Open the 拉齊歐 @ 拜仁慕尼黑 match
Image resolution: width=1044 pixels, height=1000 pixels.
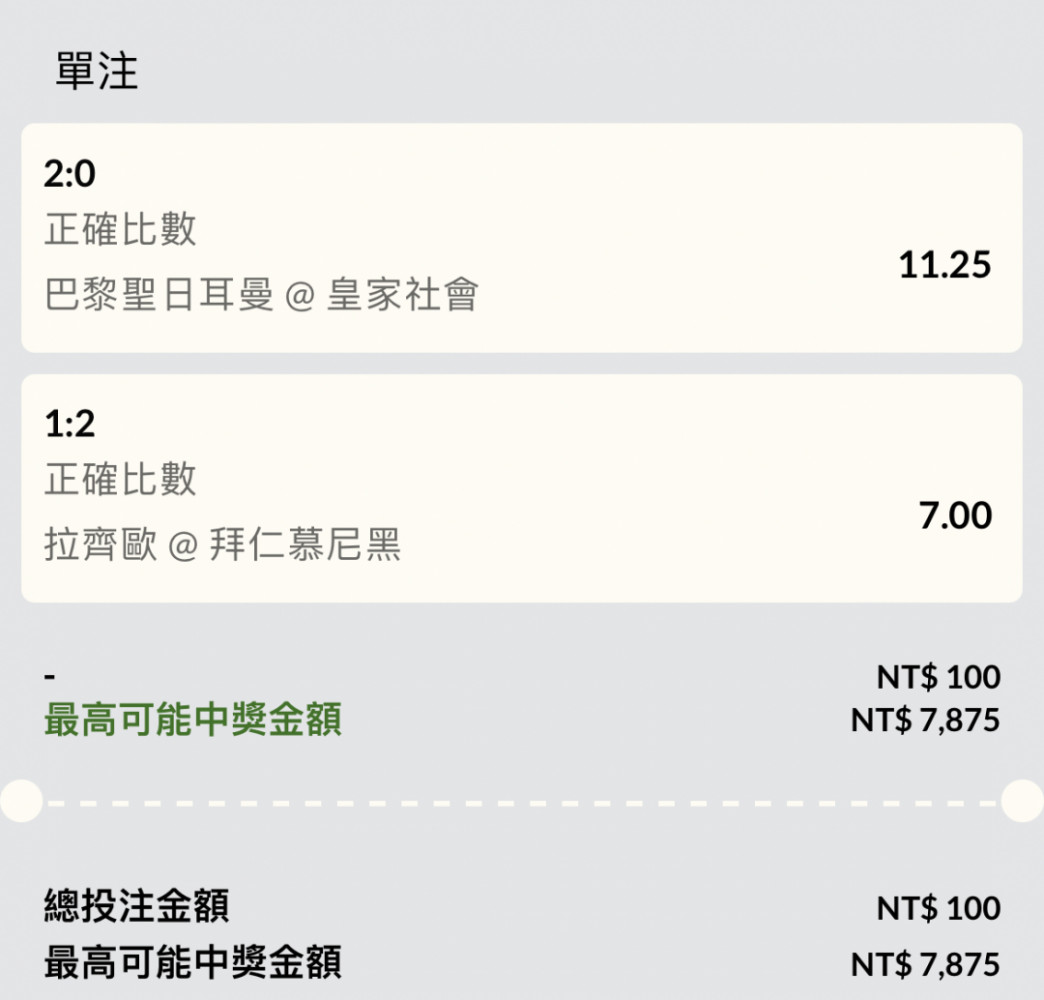pyautogui.click(x=222, y=544)
